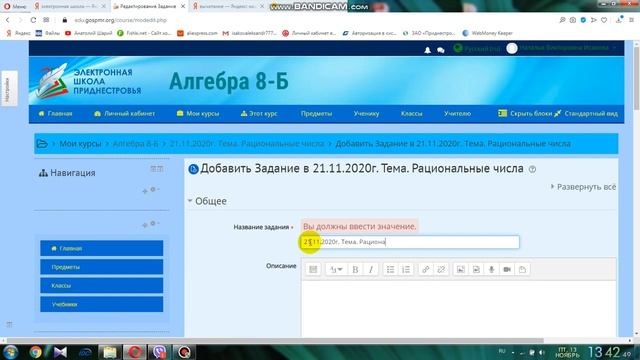Expand editor toolbar with first toolbar button
This screenshot has height=360, width=640.
point(313,269)
